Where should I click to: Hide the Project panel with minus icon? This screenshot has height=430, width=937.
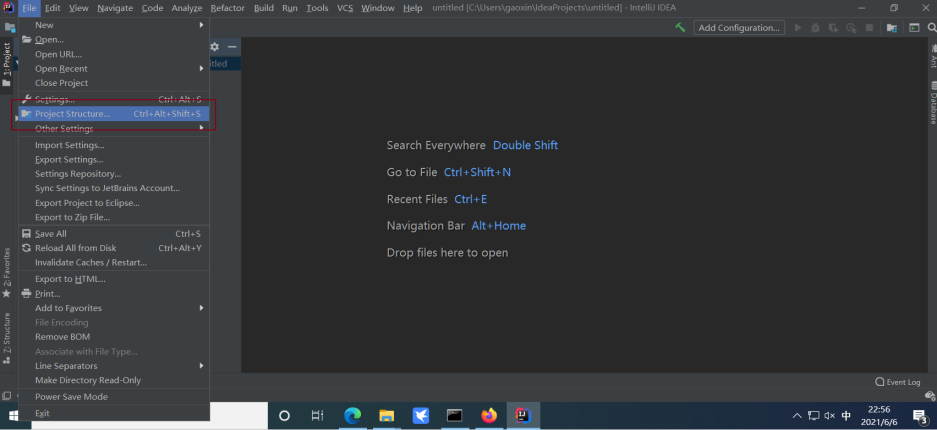click(232, 47)
